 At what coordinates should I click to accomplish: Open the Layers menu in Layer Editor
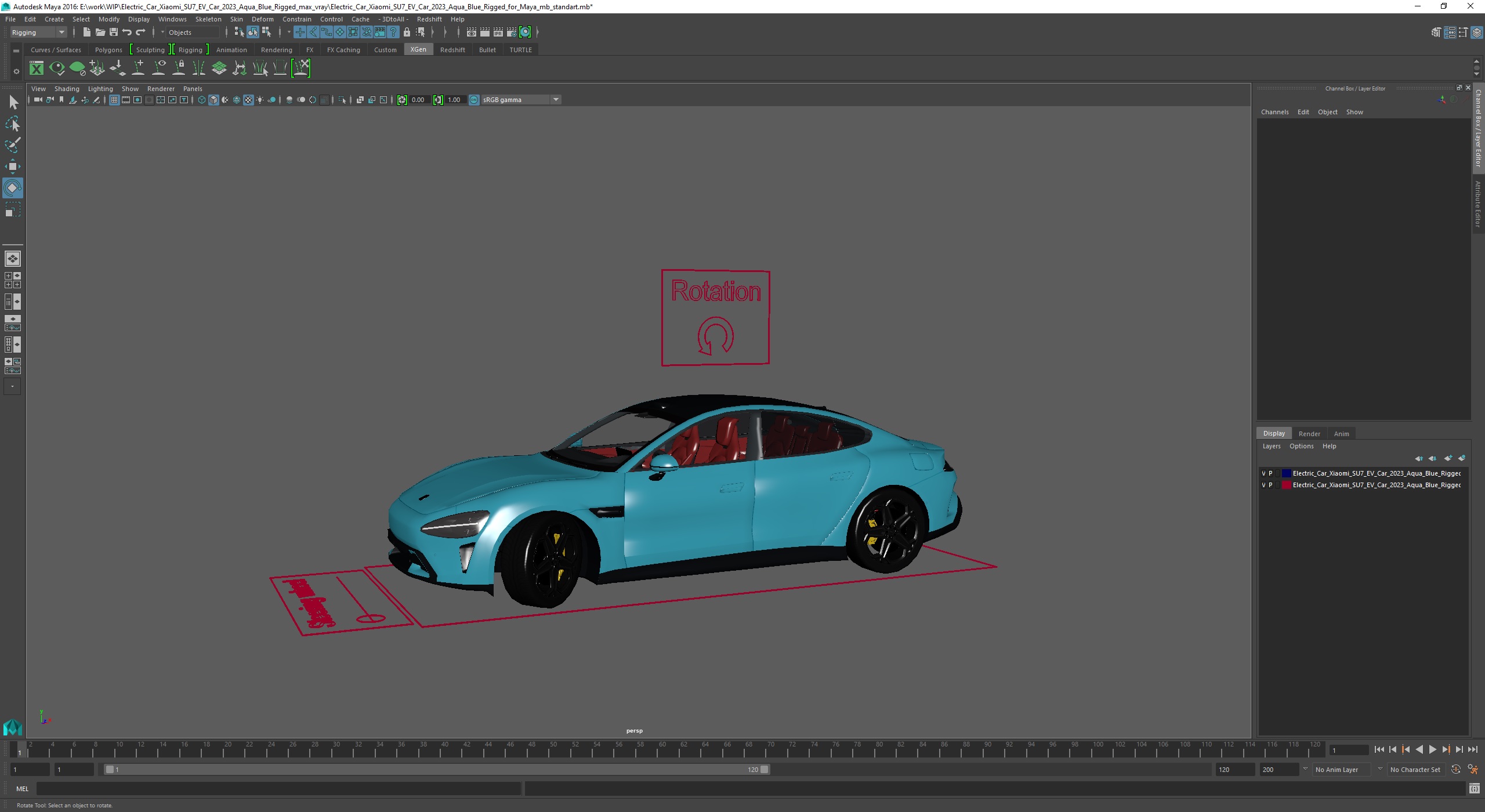1272,446
